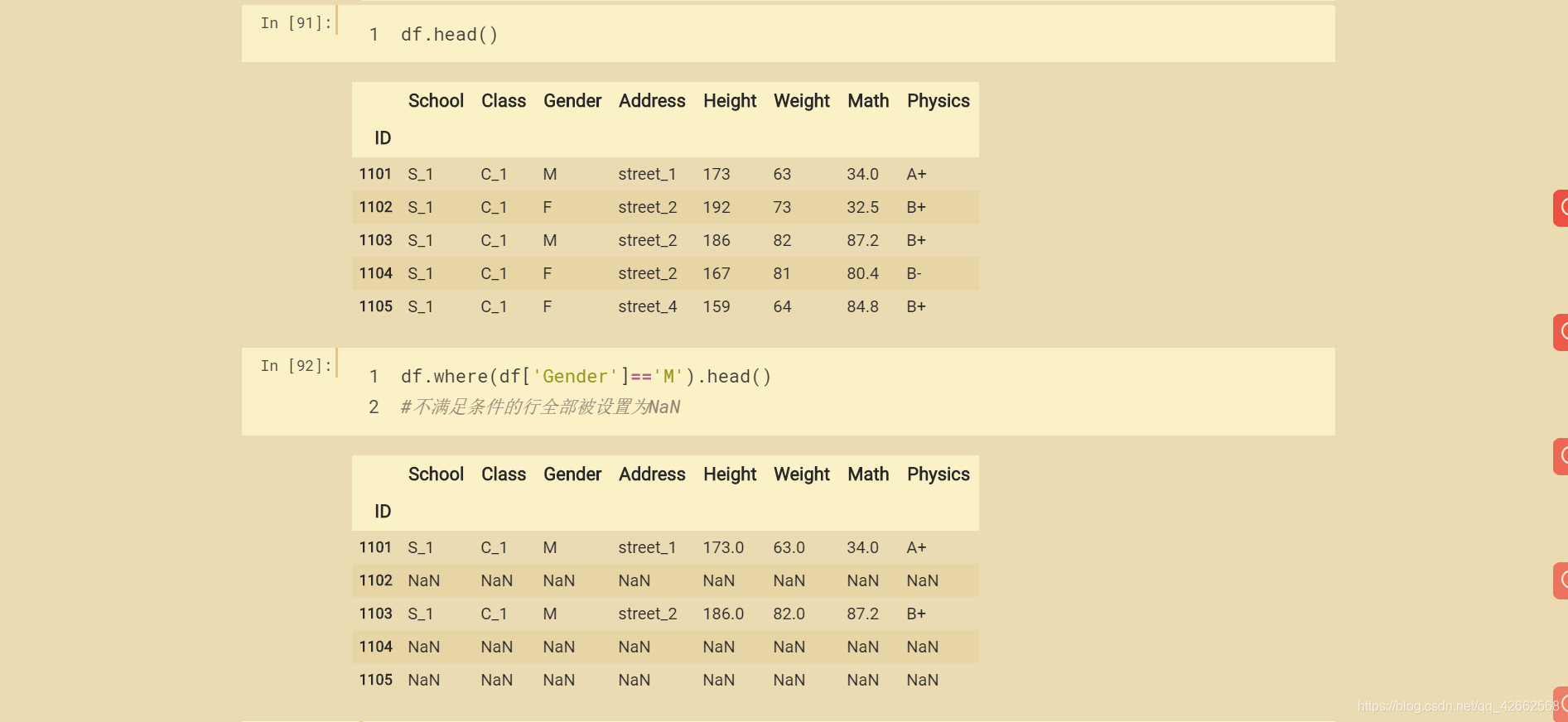Select the weight value 64 cell
Screen dimensions: 1568x722
point(782,307)
